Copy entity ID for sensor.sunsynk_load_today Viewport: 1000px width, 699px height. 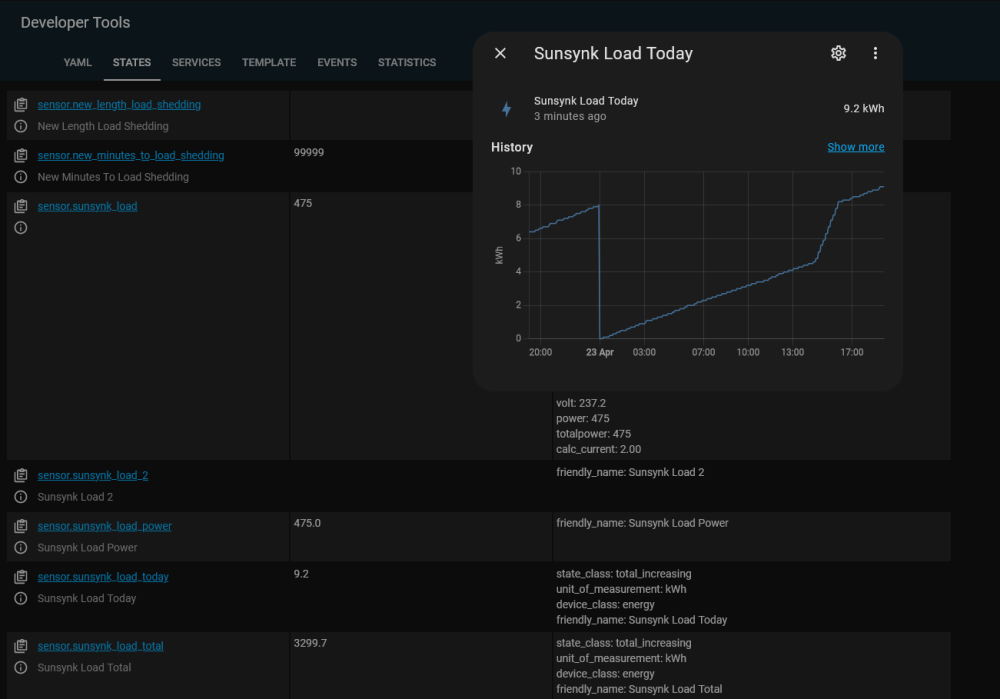point(21,577)
